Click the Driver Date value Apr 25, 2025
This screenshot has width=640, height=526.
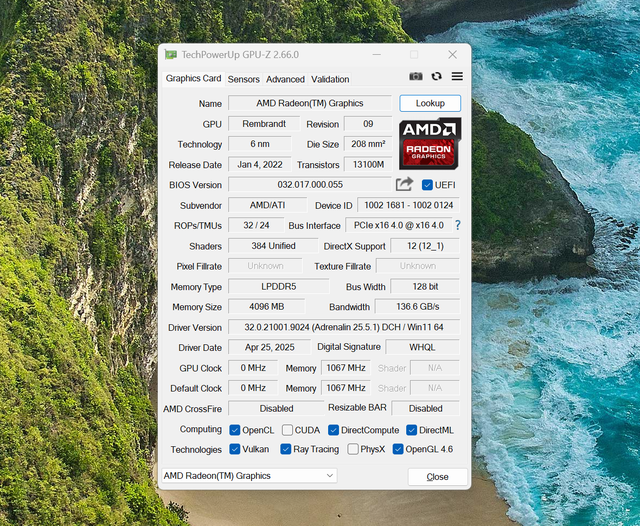tap(269, 347)
